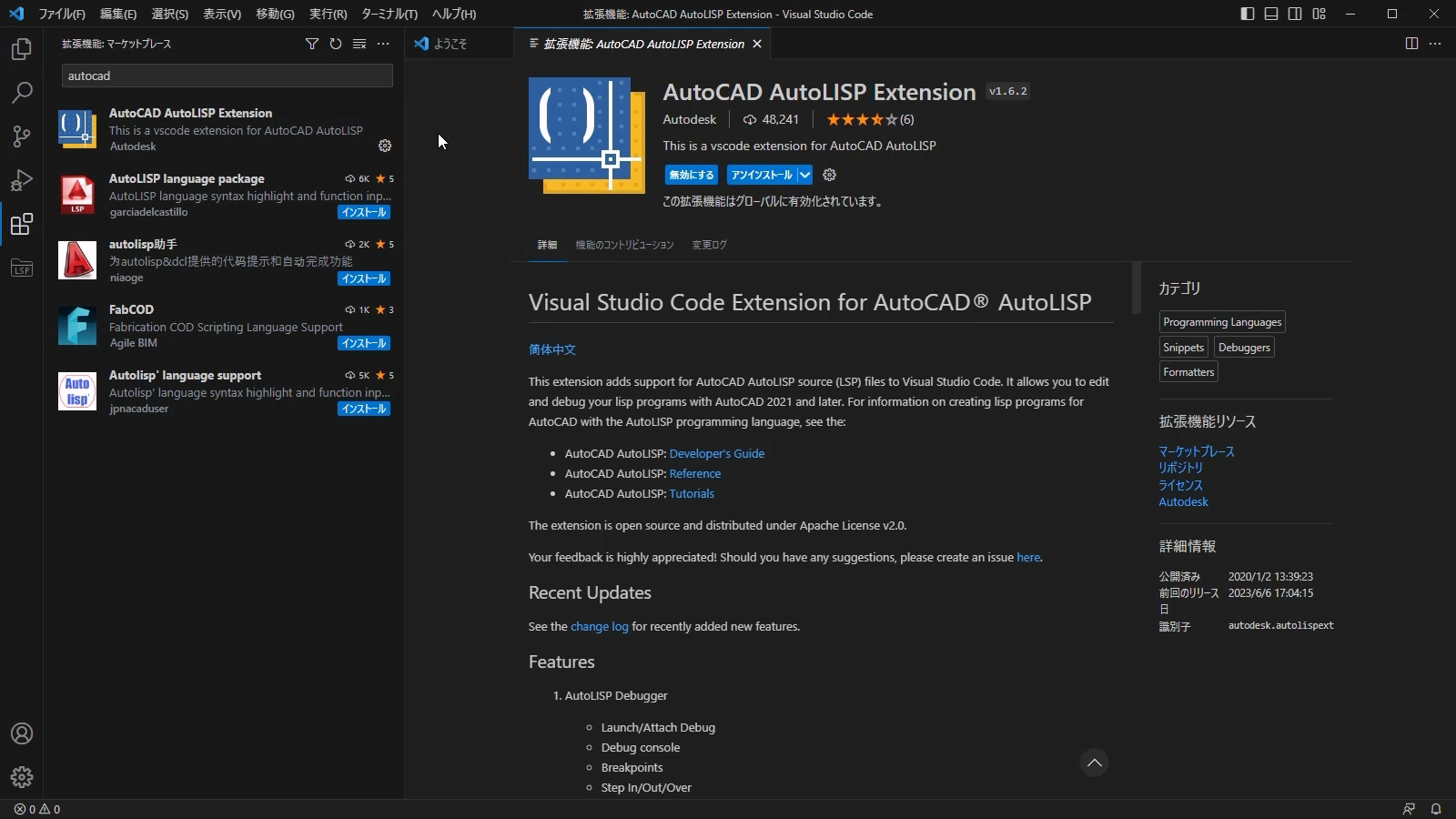This screenshot has width=1456, height=819.
Task: Select the Snippets category tag
Action: 1183,348
